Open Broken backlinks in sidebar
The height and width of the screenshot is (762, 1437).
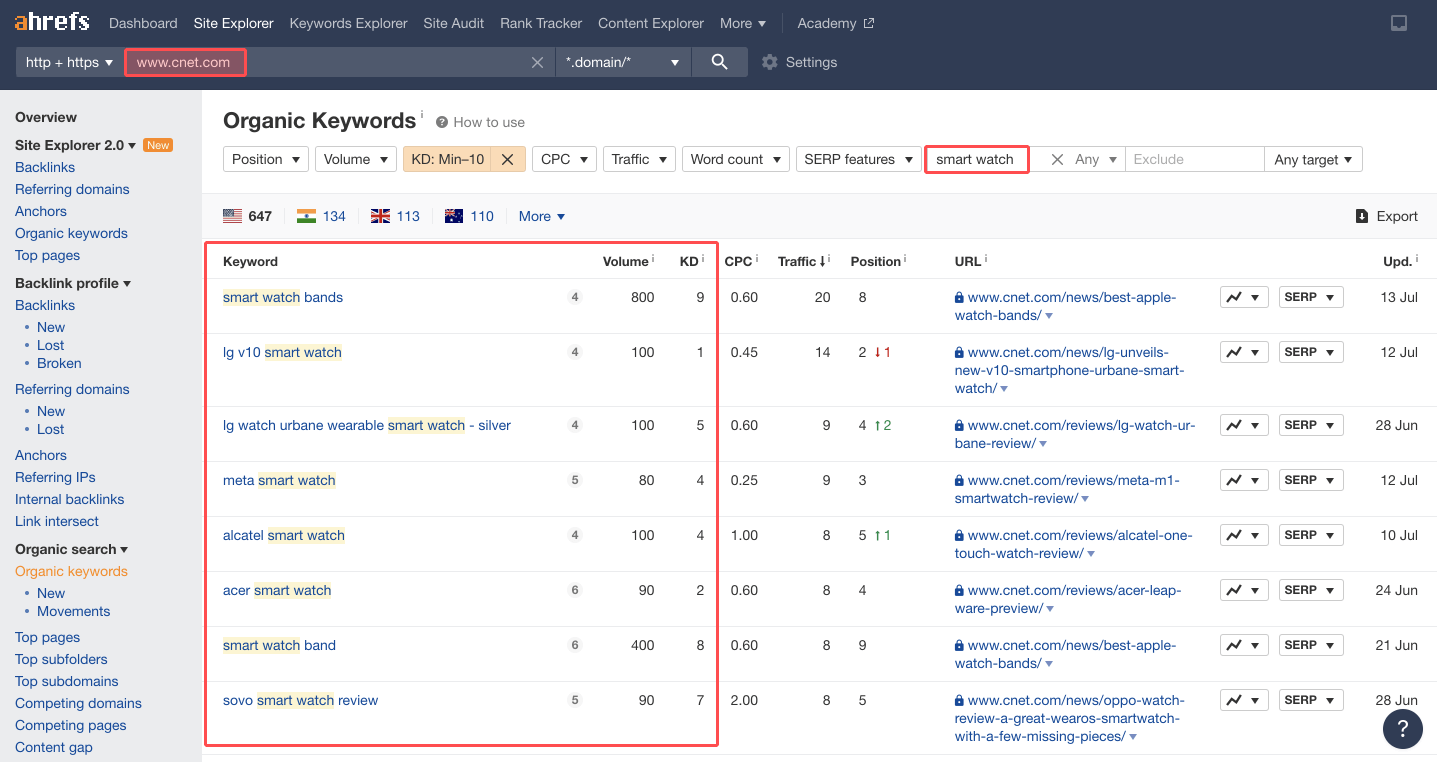(59, 363)
